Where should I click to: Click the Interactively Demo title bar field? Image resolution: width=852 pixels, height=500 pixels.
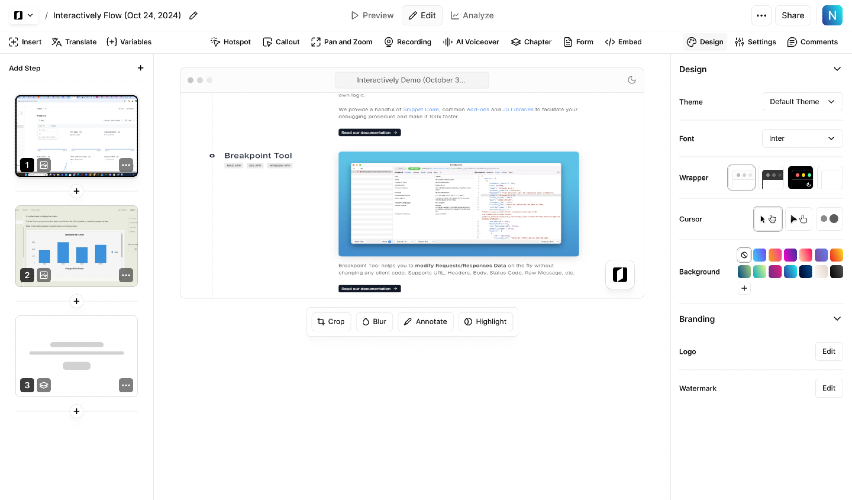[x=411, y=80]
